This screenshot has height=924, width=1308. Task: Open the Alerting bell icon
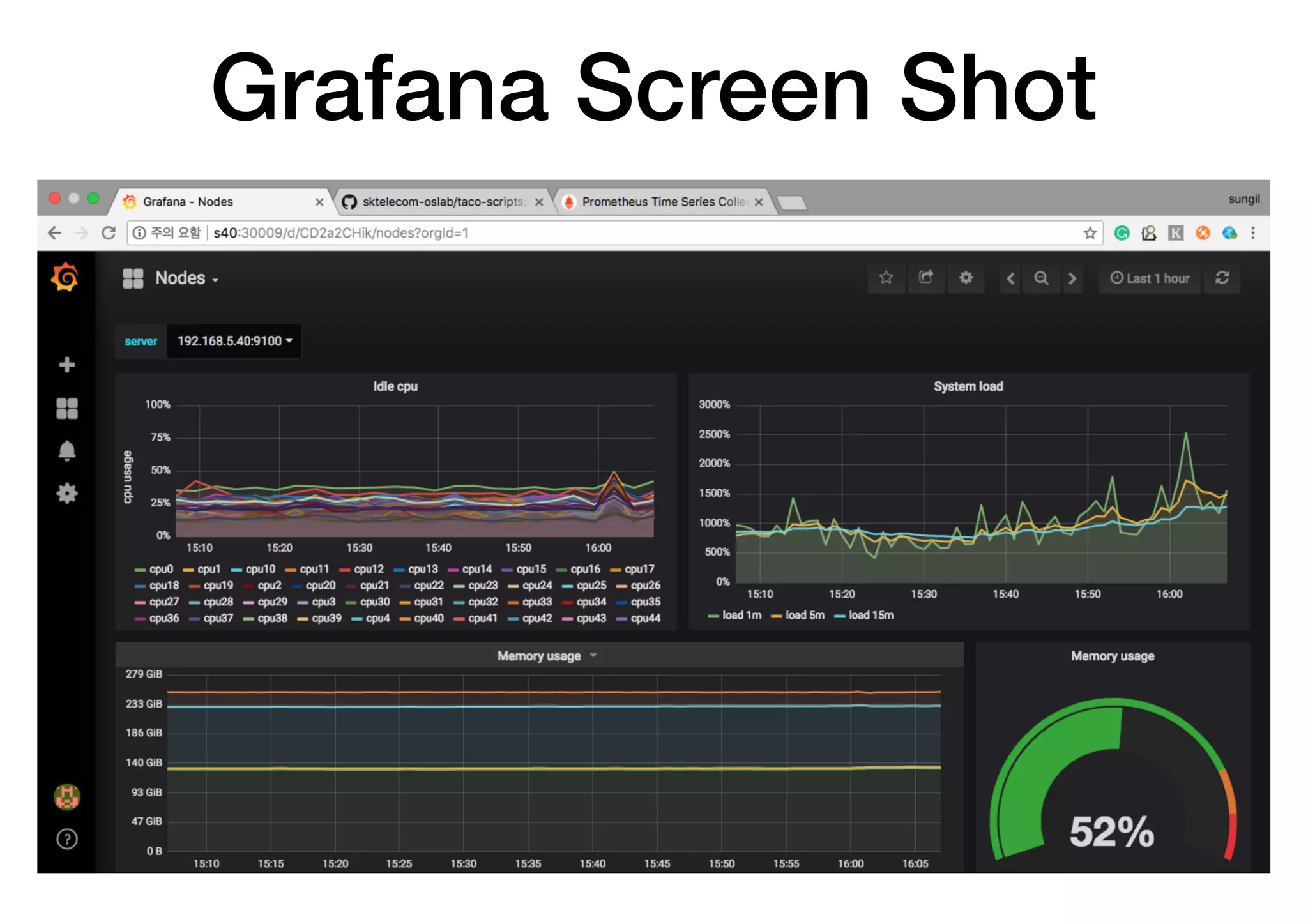(x=67, y=451)
